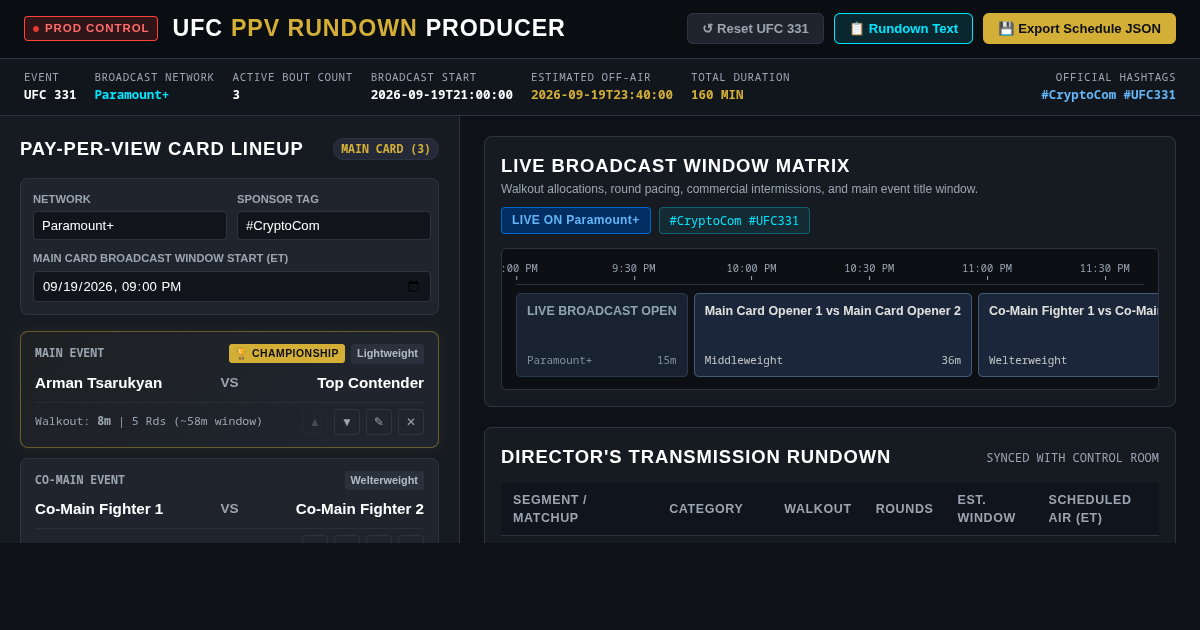1200x630 pixels.
Task: Click the Pay-Per-View Card Lineup heading
Action: click(x=162, y=149)
